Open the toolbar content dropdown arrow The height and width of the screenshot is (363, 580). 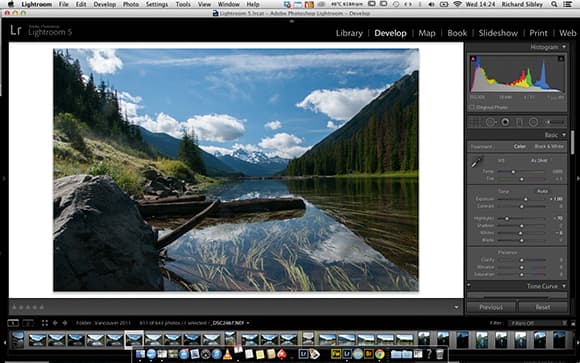click(x=456, y=307)
